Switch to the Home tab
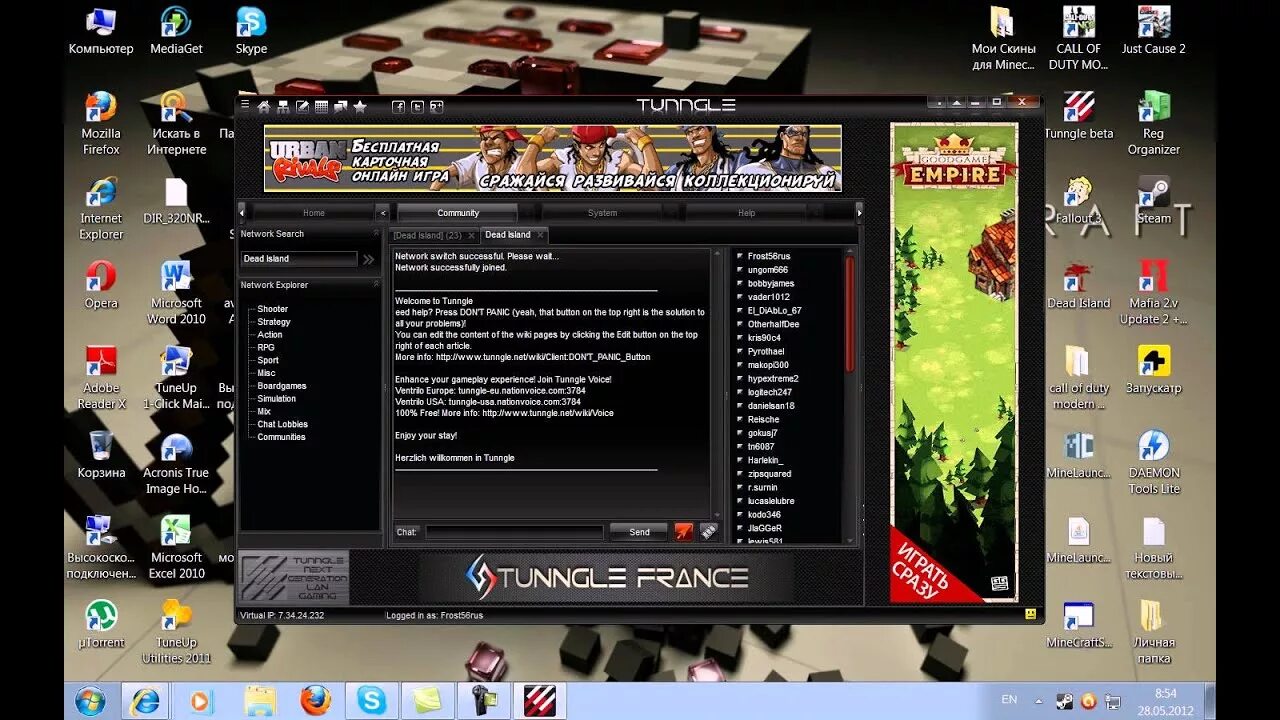1280x720 pixels. [x=313, y=213]
